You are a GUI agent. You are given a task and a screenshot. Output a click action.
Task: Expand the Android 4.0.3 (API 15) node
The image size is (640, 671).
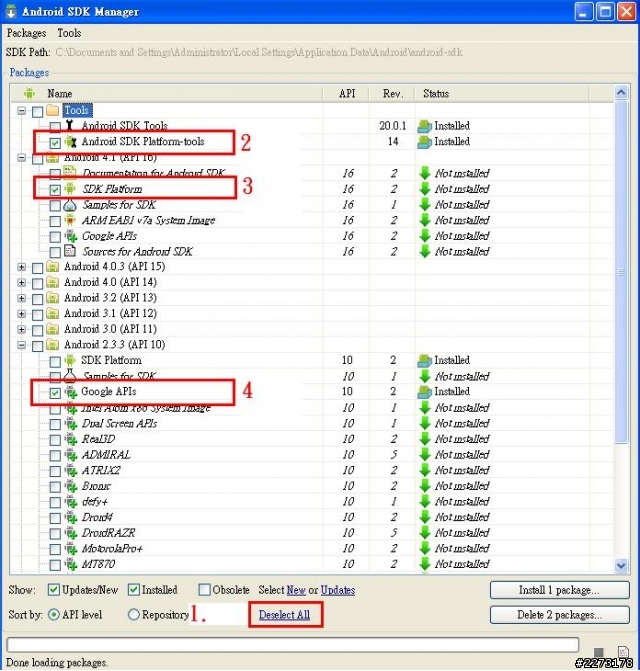(21, 267)
